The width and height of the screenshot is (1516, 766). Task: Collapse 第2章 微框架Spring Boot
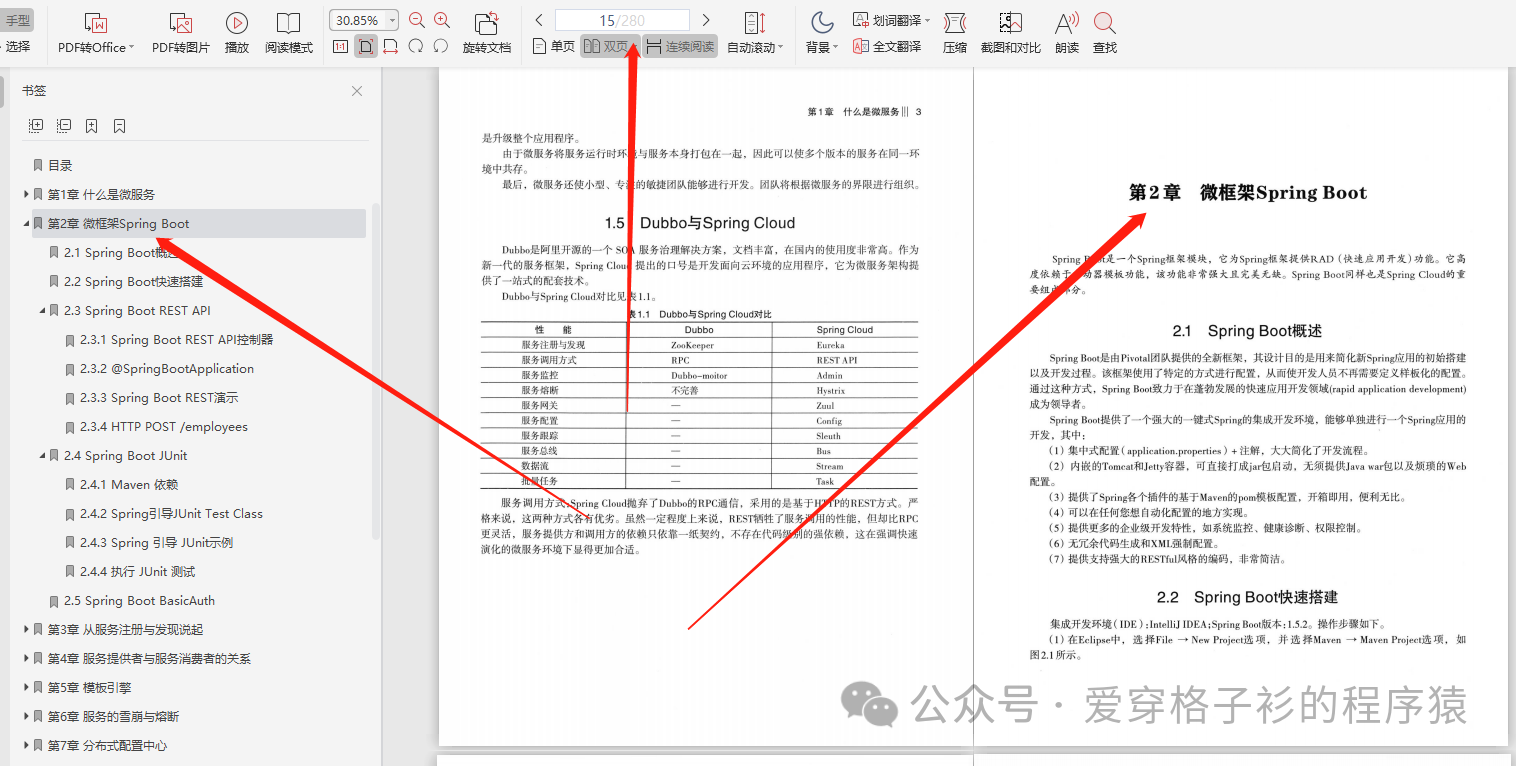coord(26,224)
